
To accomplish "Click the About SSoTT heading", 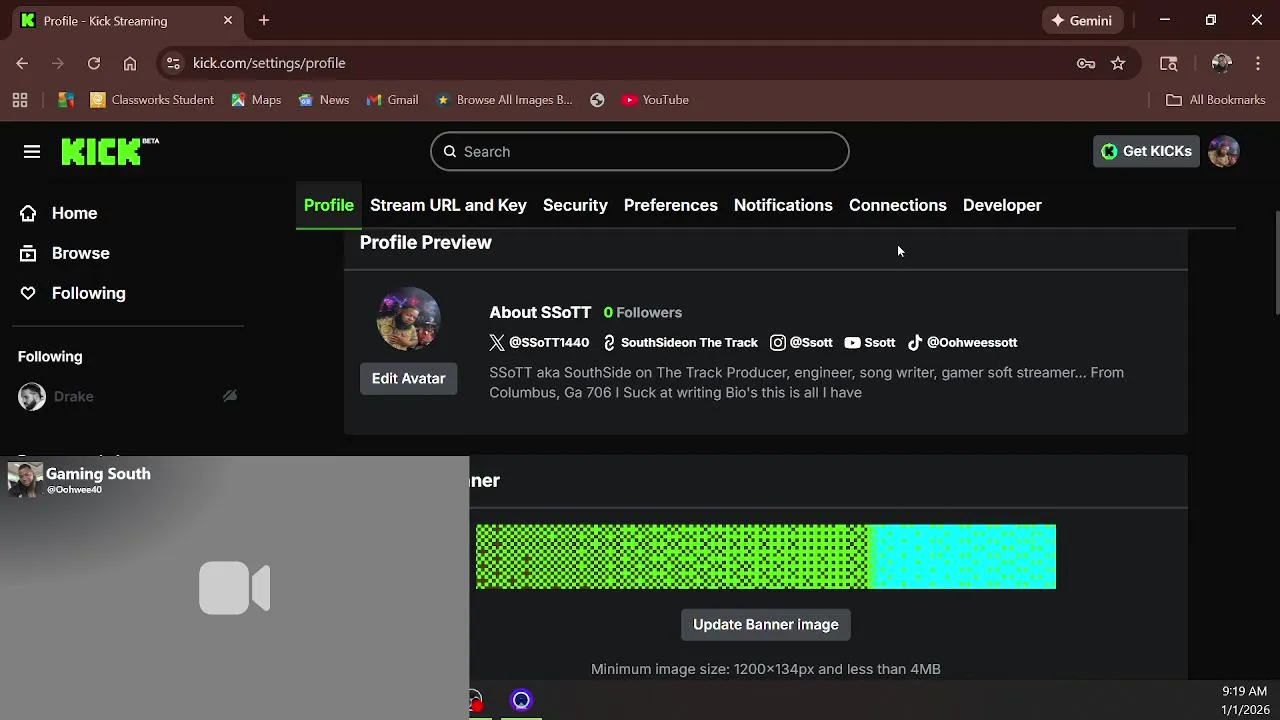I will point(540,313).
